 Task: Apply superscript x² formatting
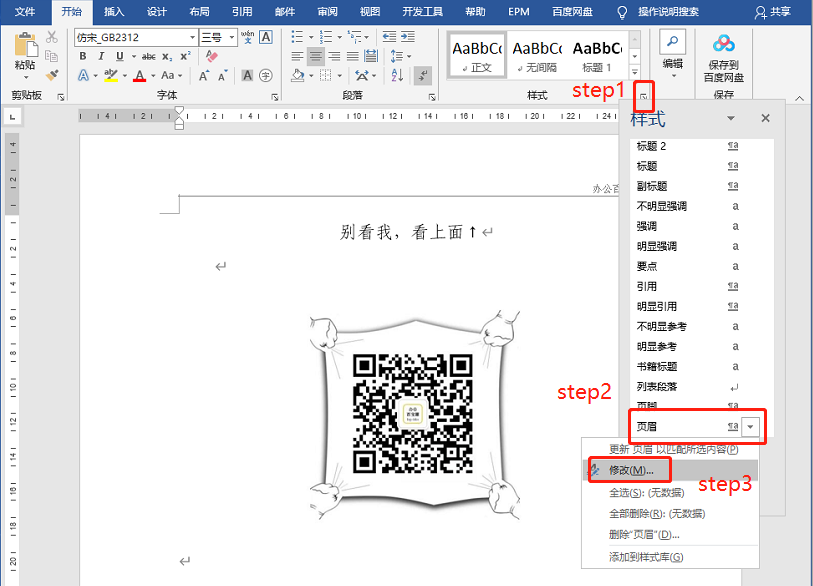(185, 57)
